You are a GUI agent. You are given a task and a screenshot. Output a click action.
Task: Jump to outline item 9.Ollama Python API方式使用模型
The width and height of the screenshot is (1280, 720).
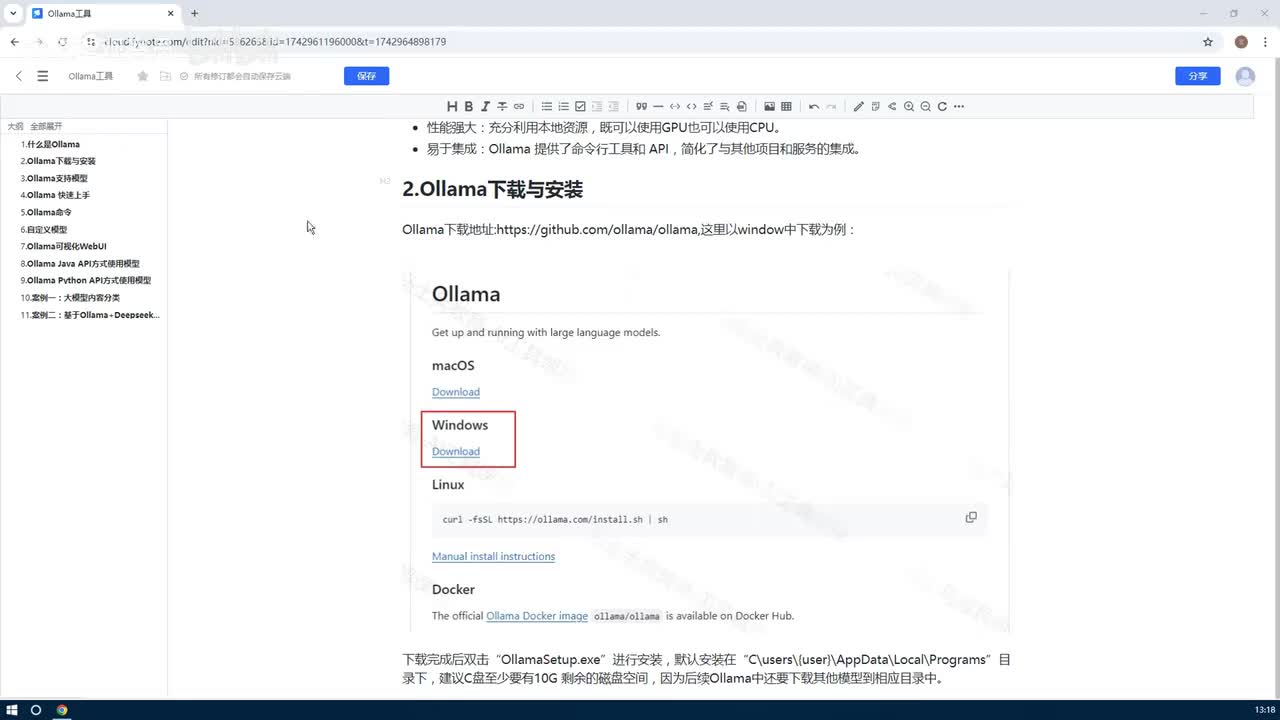pyautogui.click(x=86, y=280)
